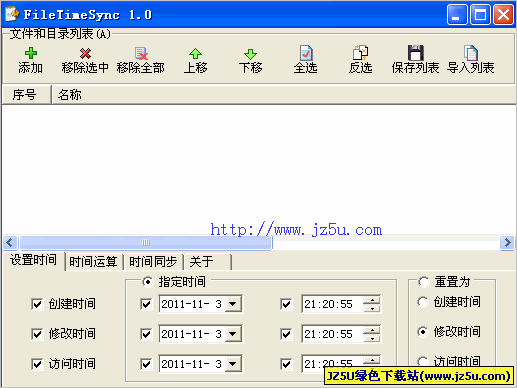Click the 名称 column header
This screenshot has height=388, width=517.
pyautogui.click(x=283, y=95)
